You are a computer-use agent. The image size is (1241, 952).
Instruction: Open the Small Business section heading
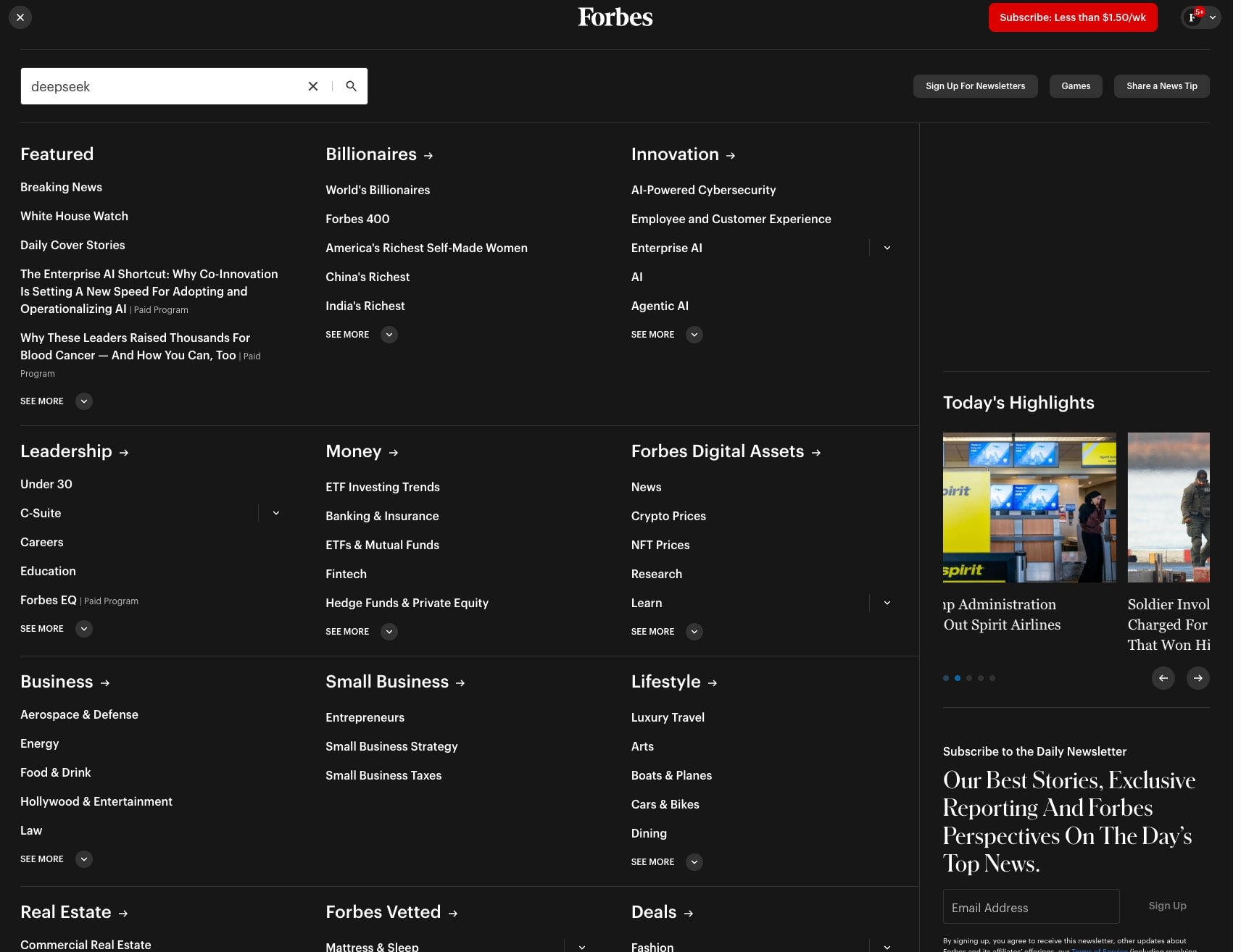click(x=395, y=682)
